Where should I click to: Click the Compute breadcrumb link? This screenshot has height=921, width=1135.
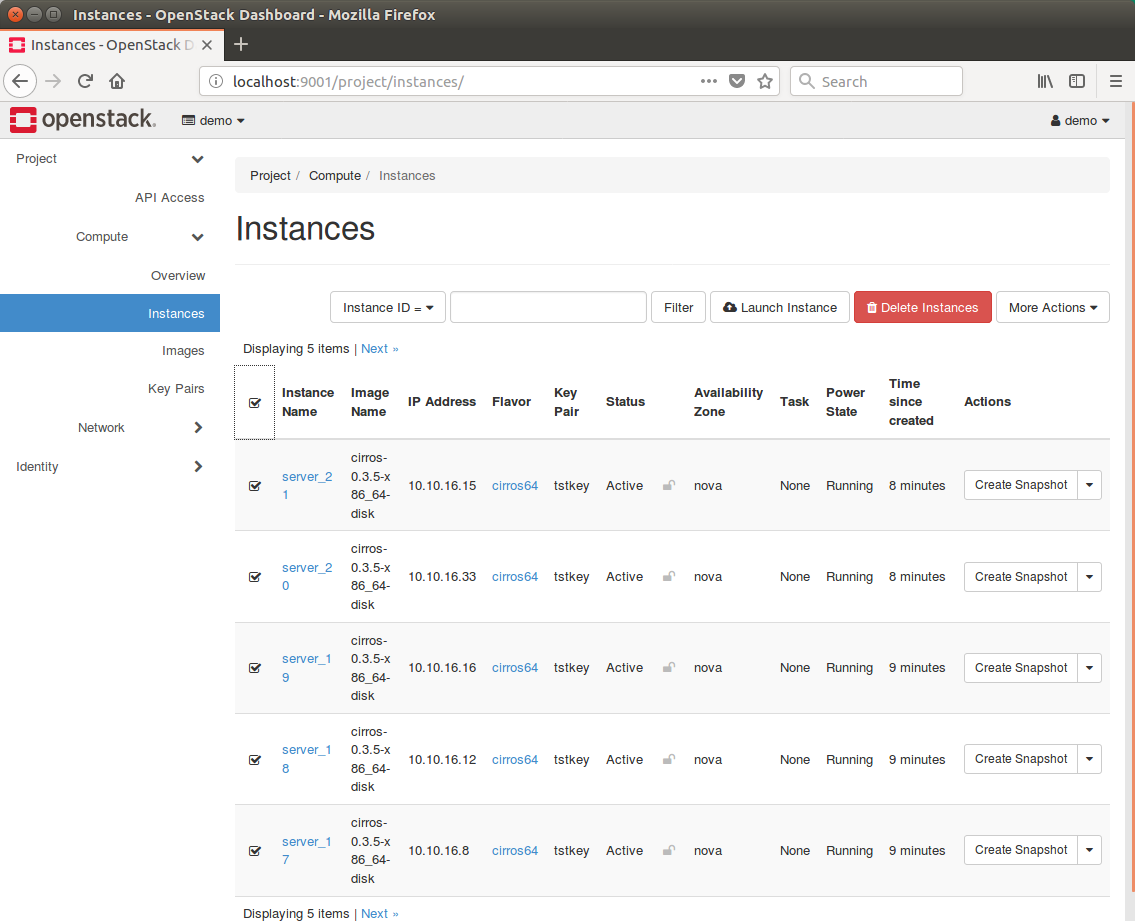click(x=334, y=176)
